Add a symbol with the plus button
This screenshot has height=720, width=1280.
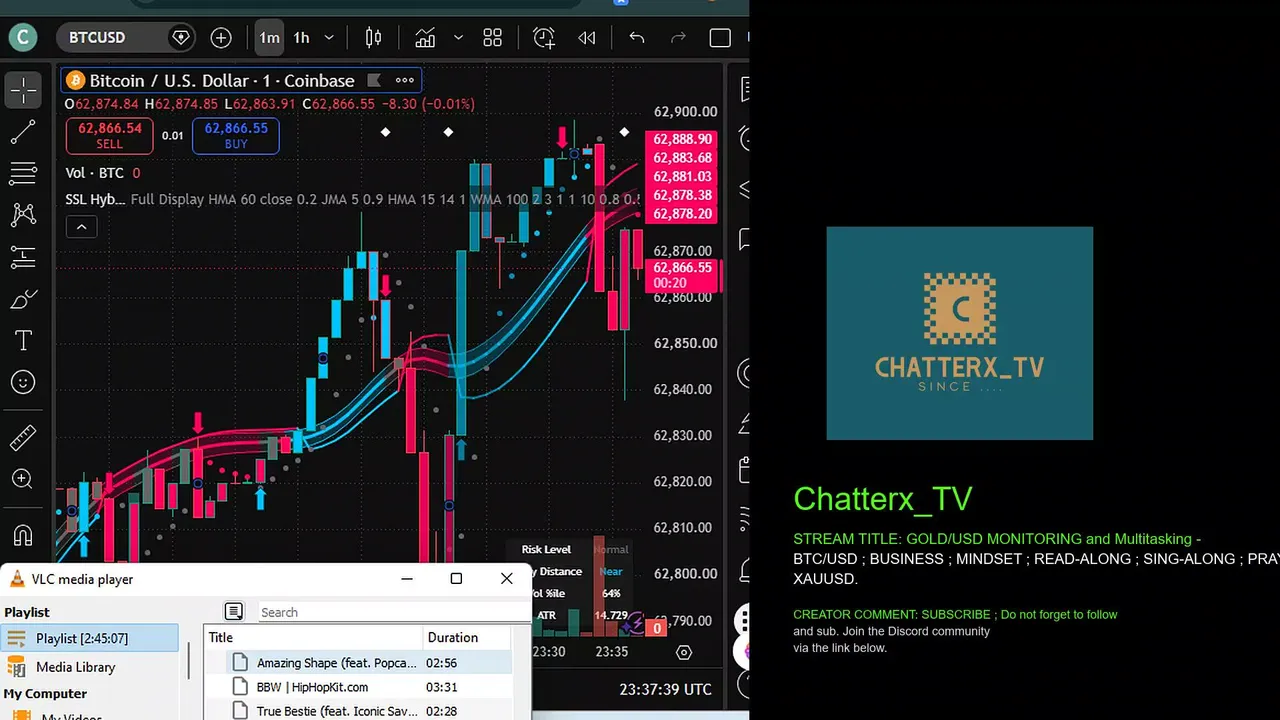(x=221, y=38)
